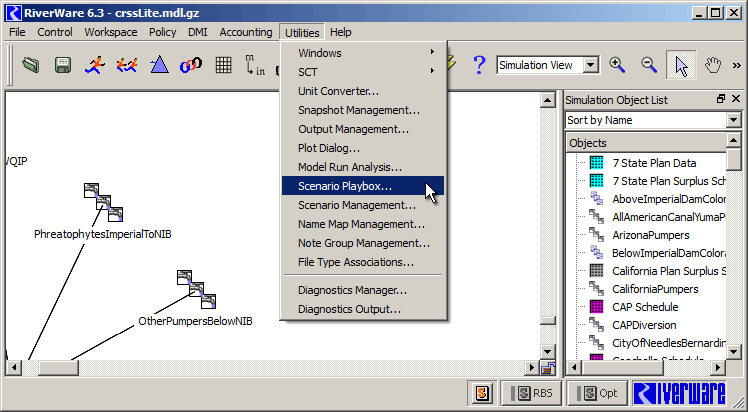Choose Output Management... from the menu
This screenshot has height=412, width=748.
coord(363,129)
